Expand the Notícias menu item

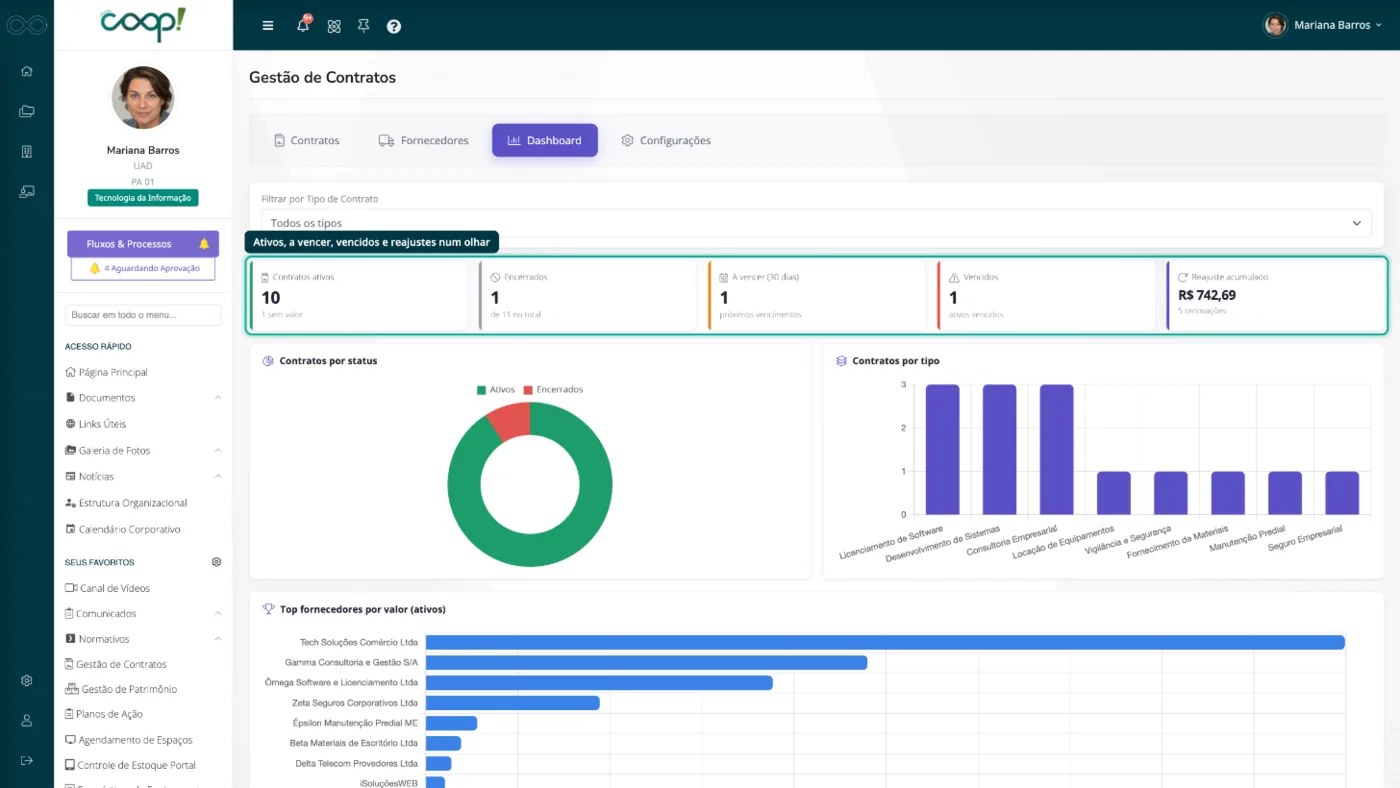pyautogui.click(x=143, y=477)
